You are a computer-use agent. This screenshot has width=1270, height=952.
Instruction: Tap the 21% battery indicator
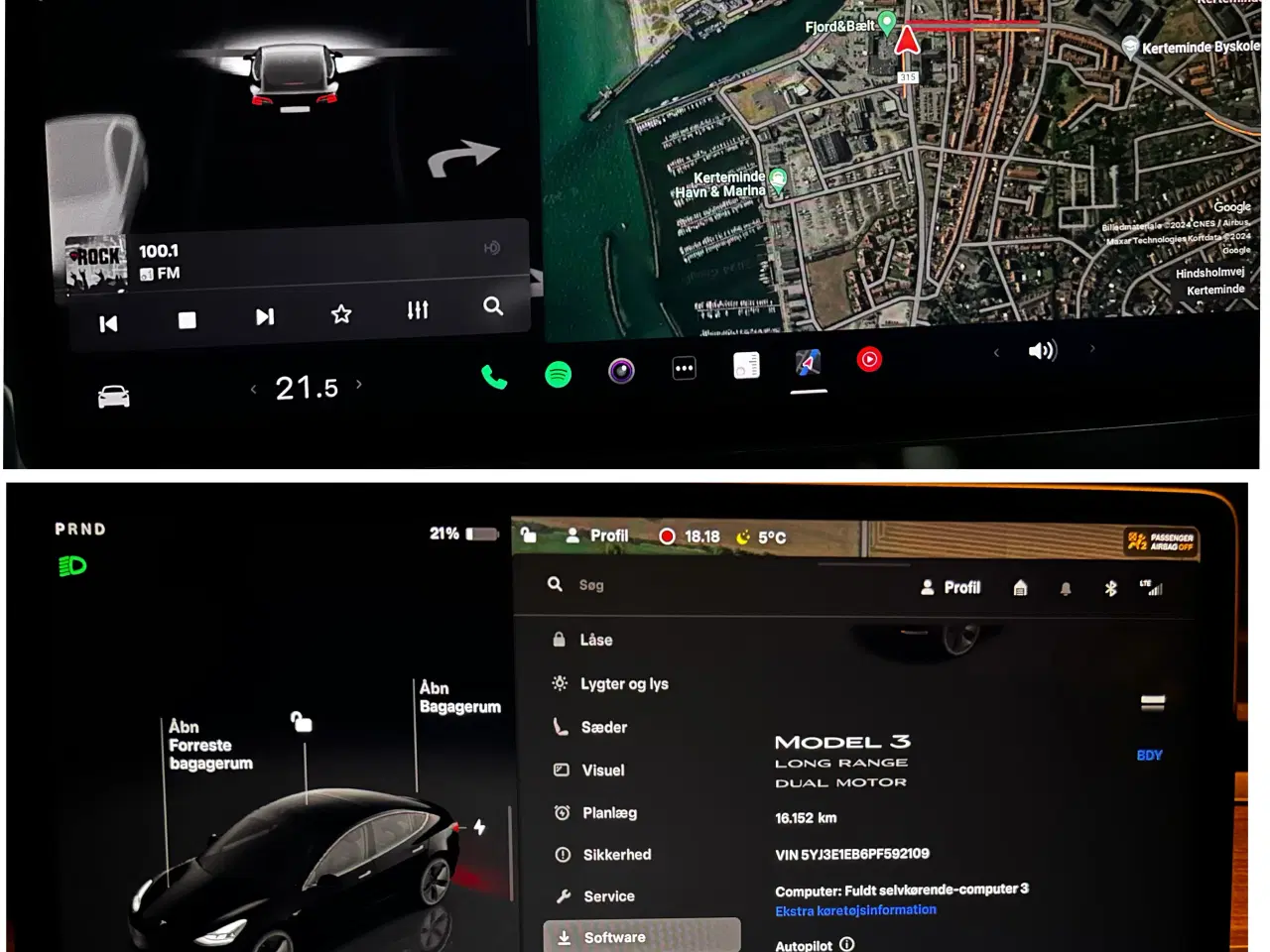click(x=463, y=534)
